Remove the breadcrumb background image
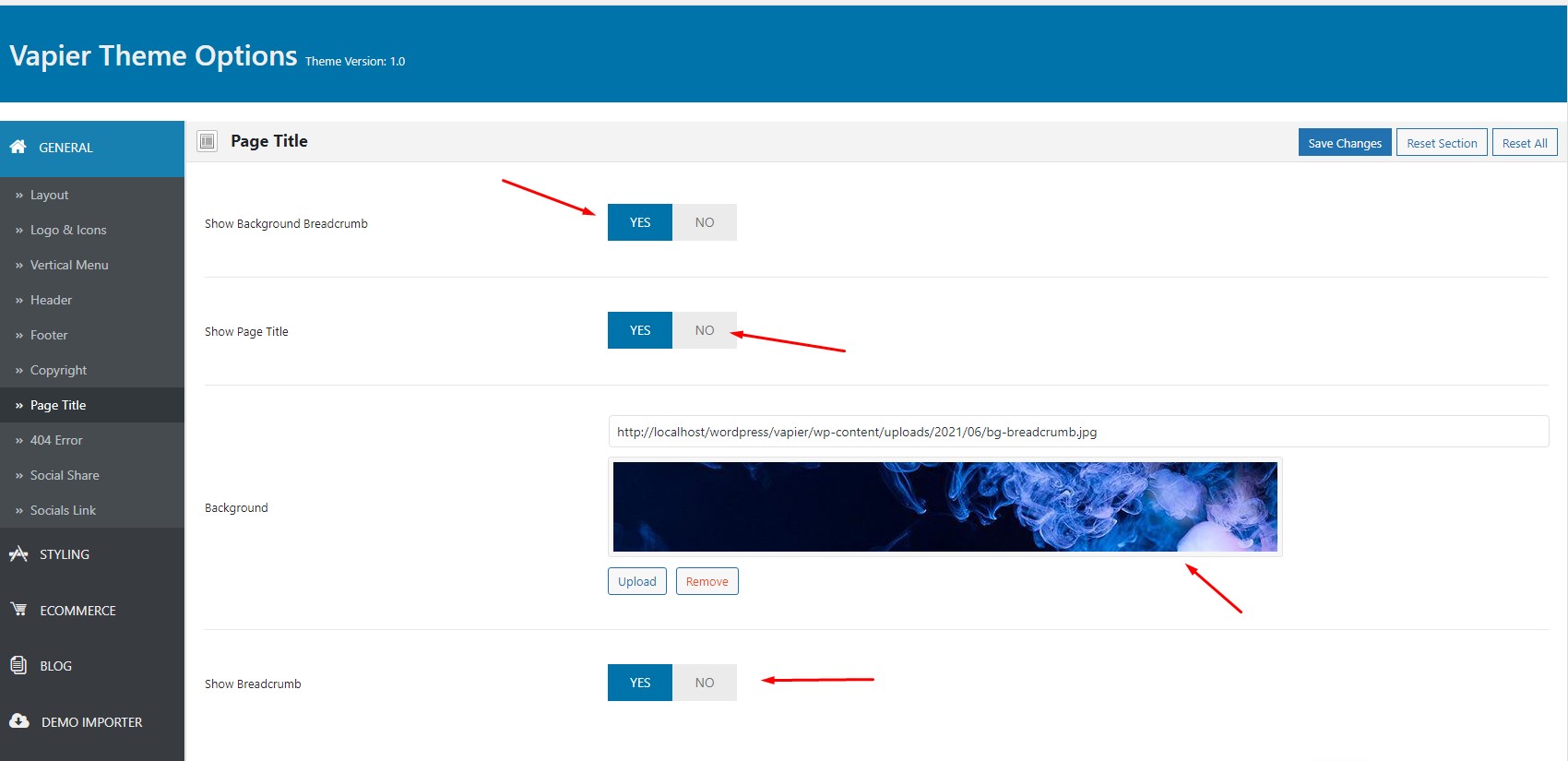 [x=707, y=581]
